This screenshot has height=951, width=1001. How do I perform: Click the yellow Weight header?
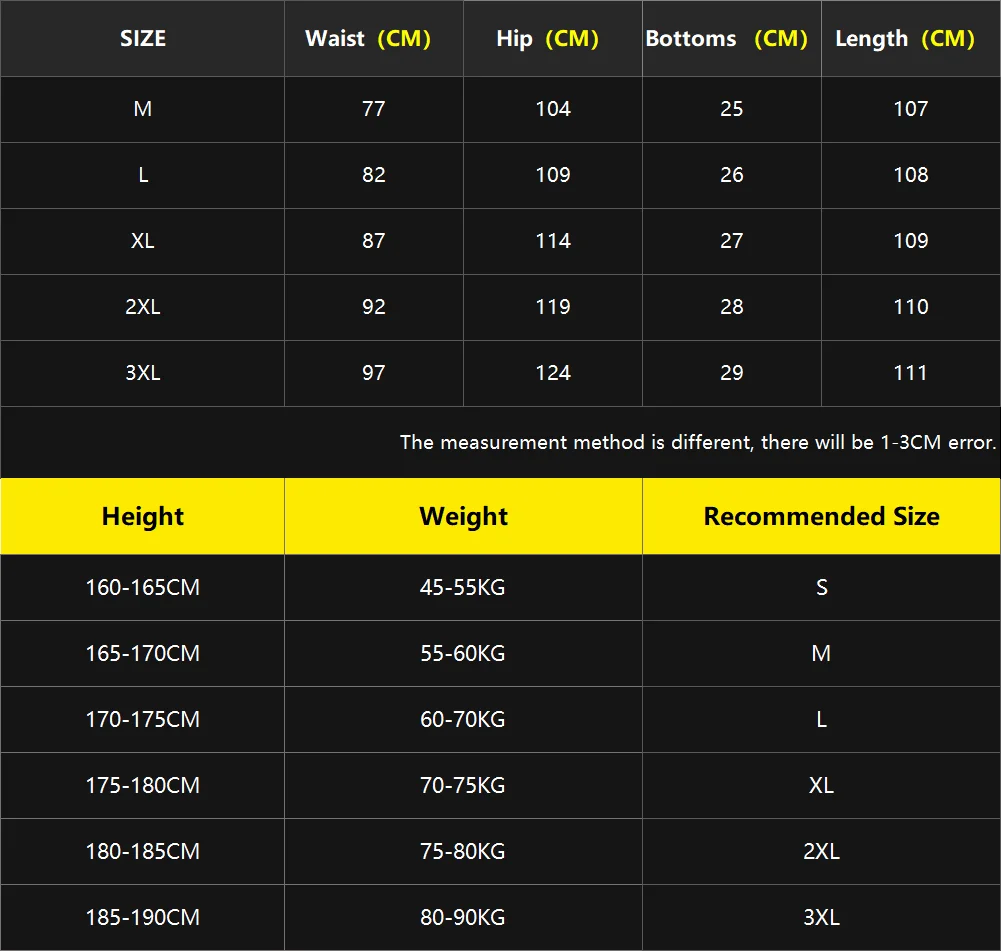463,516
